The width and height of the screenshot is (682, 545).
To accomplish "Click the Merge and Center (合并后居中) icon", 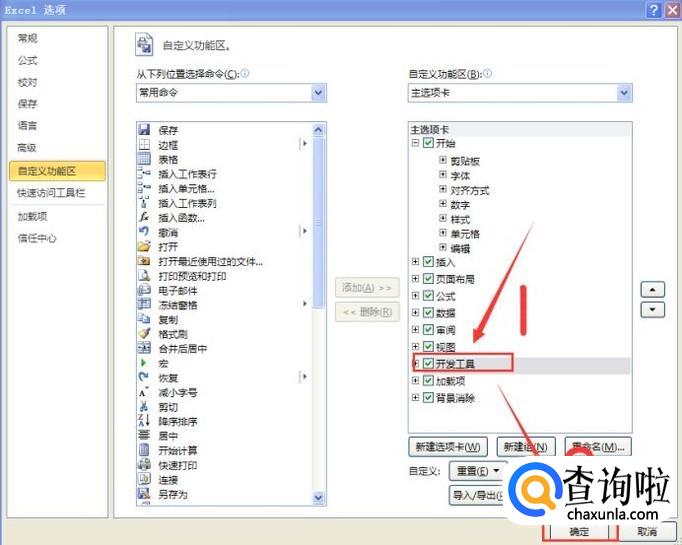I will click(144, 348).
